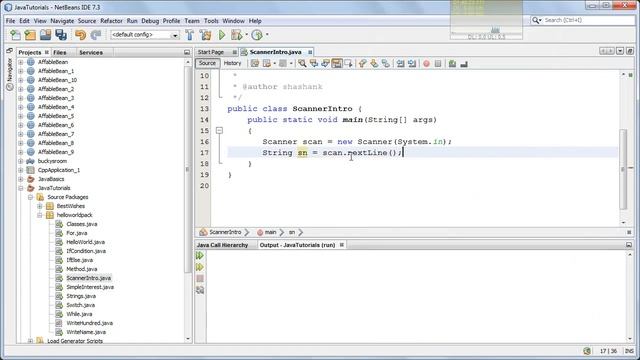Click the Save All toolbar icon
The image size is (640, 360).
pyautogui.click(x=61, y=35)
